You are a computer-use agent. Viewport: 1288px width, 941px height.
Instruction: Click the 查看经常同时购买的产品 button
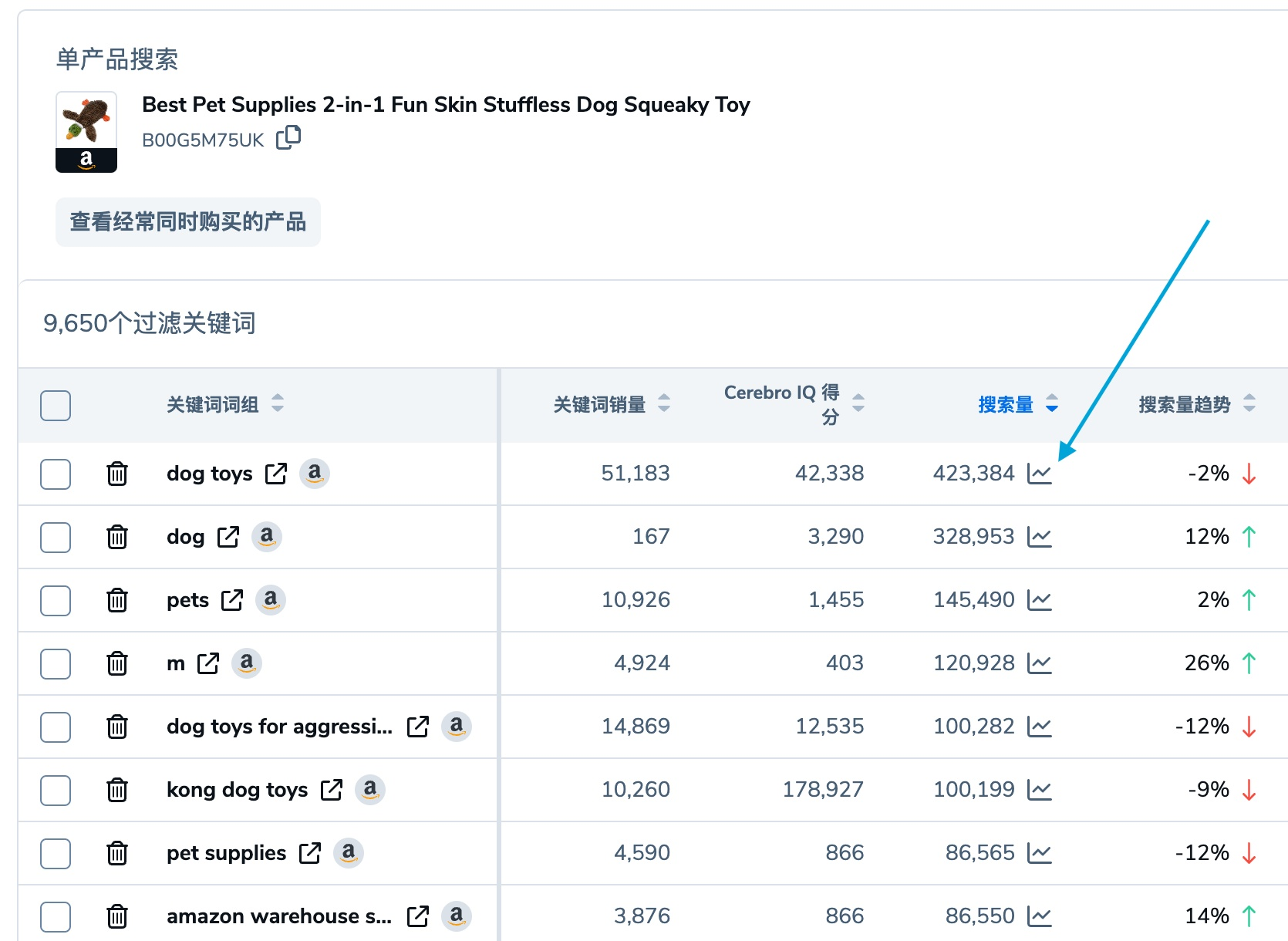coord(187,222)
